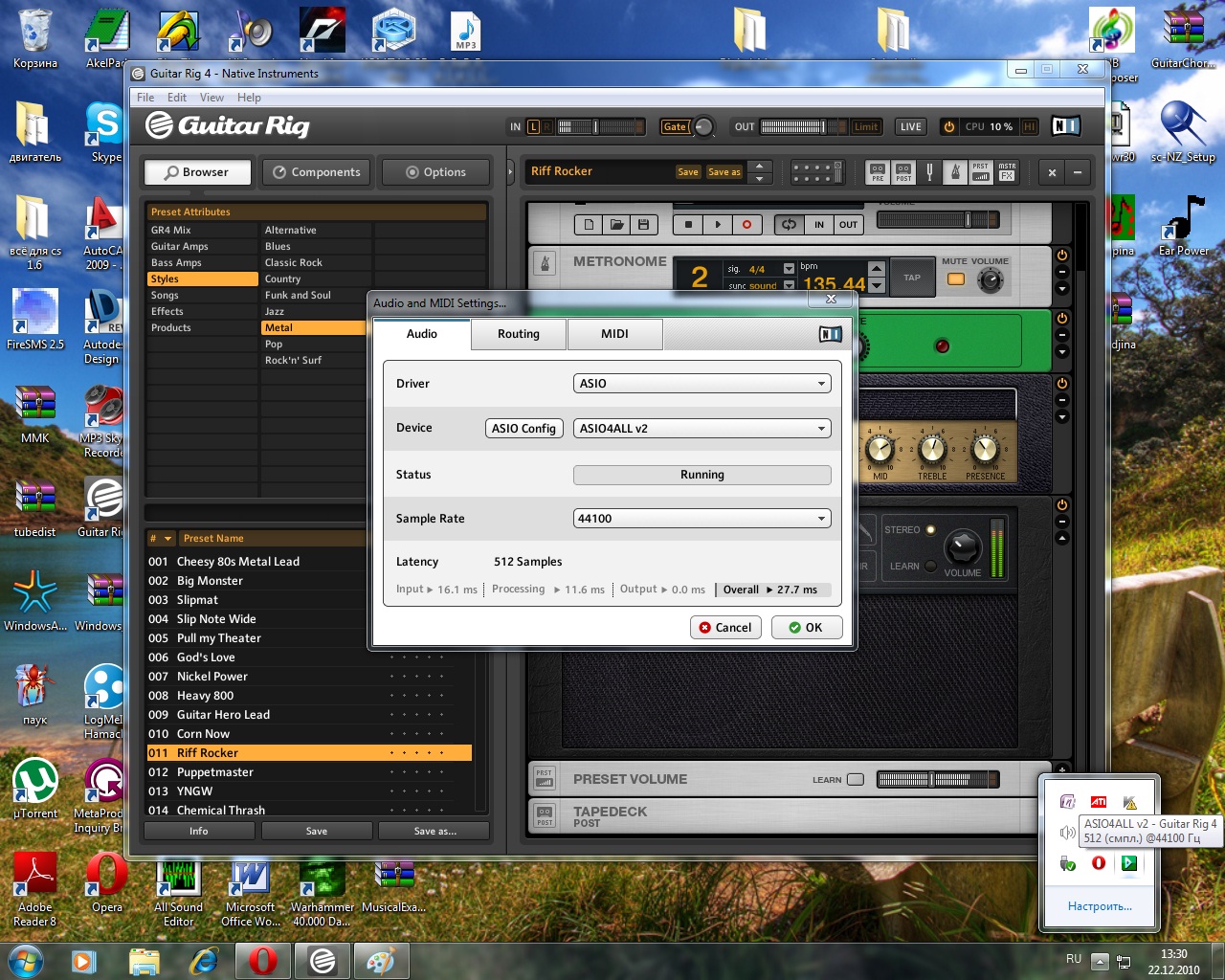Toggle the output Limit button
This screenshot has height=980, width=1225.
[866, 126]
